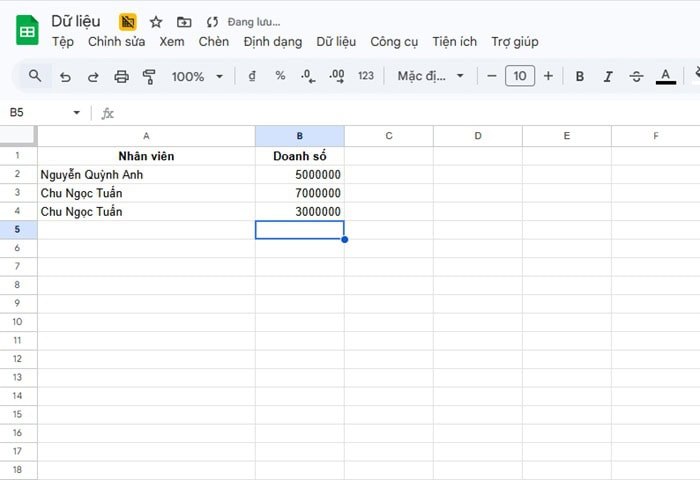The image size is (700, 480).
Task: Open Google Sheets home logo
Action: pos(27,31)
